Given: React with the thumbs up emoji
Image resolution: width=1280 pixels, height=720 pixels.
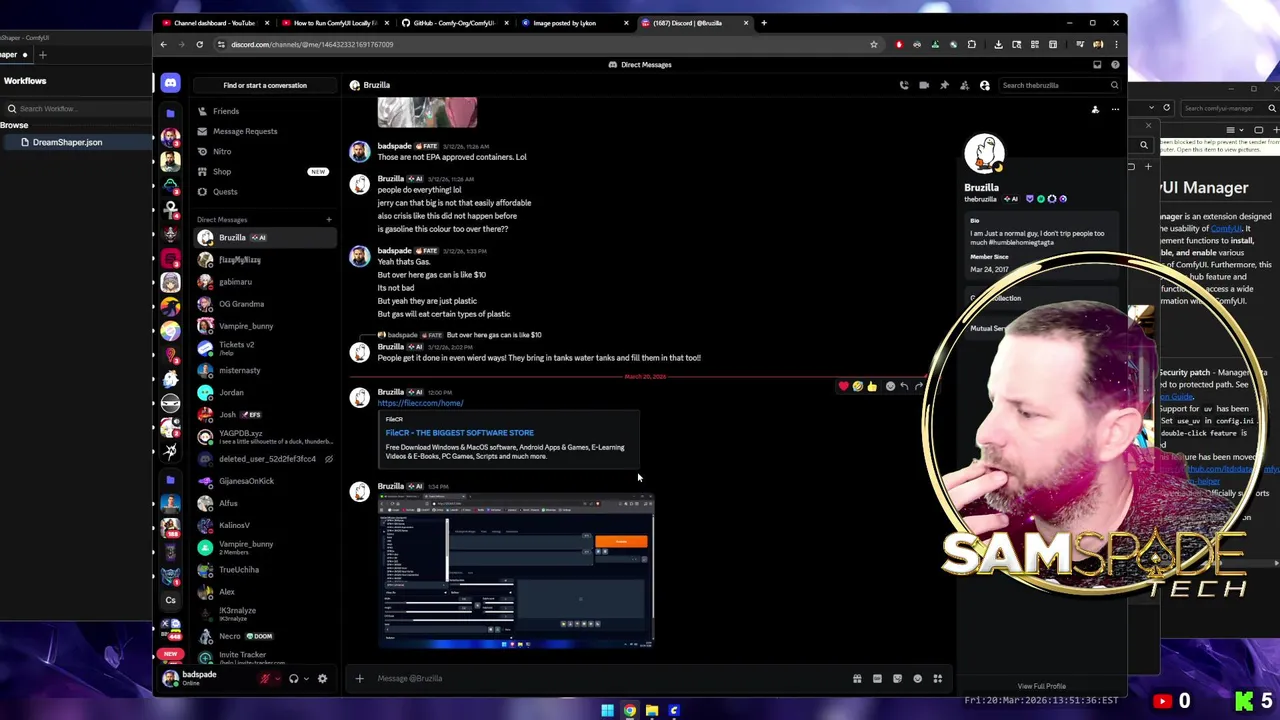Looking at the screenshot, I should (x=872, y=386).
